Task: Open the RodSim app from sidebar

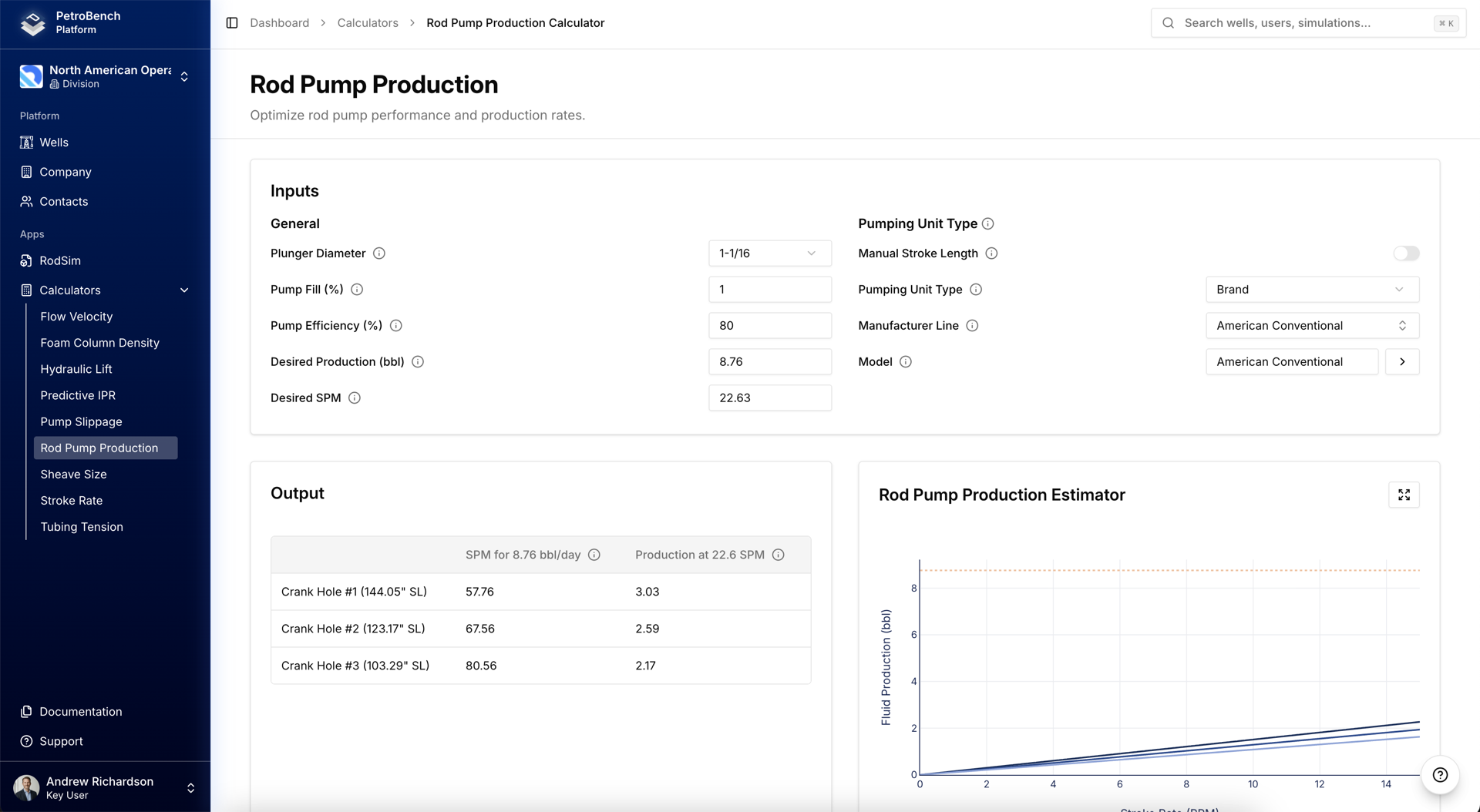Action: tap(59, 260)
